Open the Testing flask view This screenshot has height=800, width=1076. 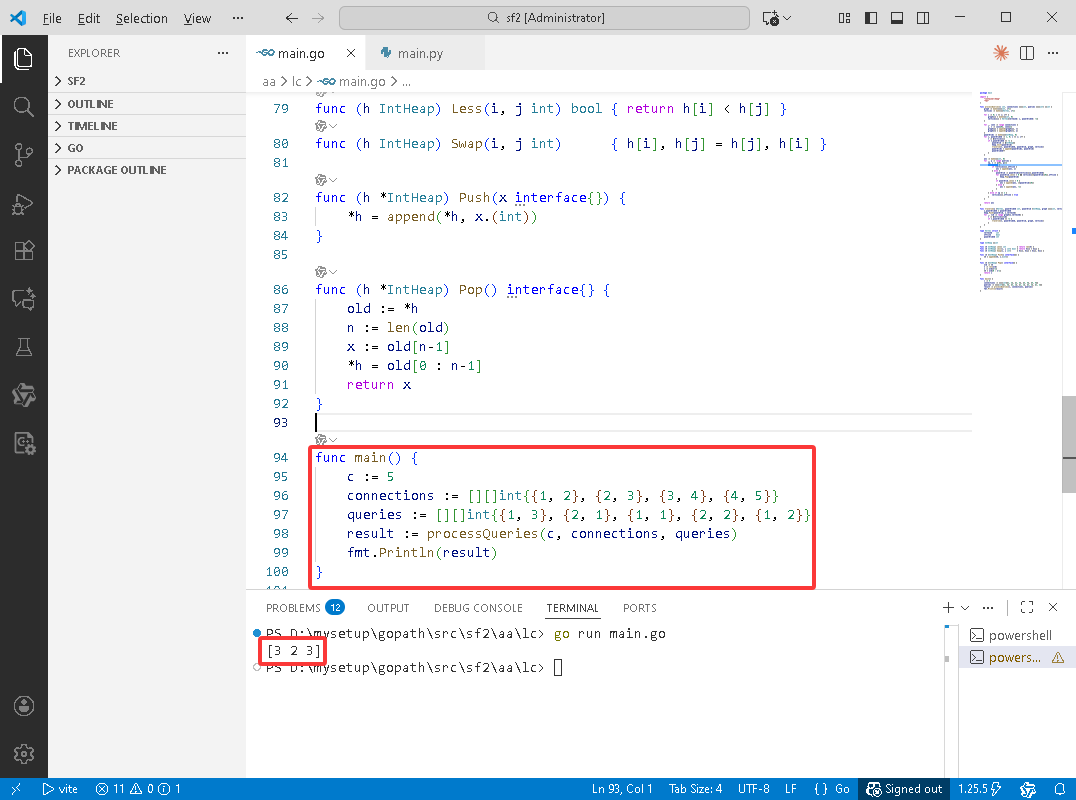click(23, 347)
